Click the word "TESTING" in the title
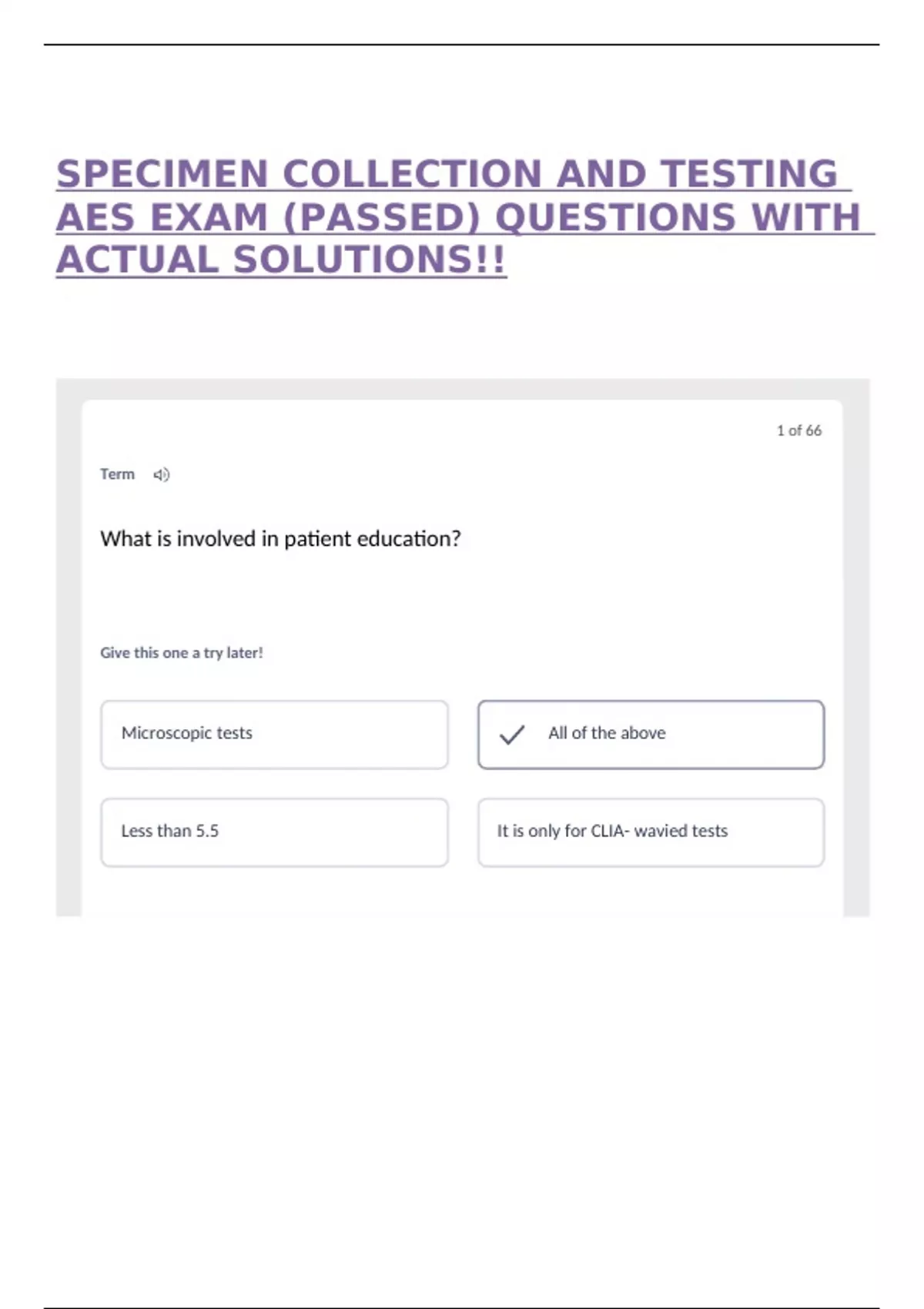 [x=748, y=174]
